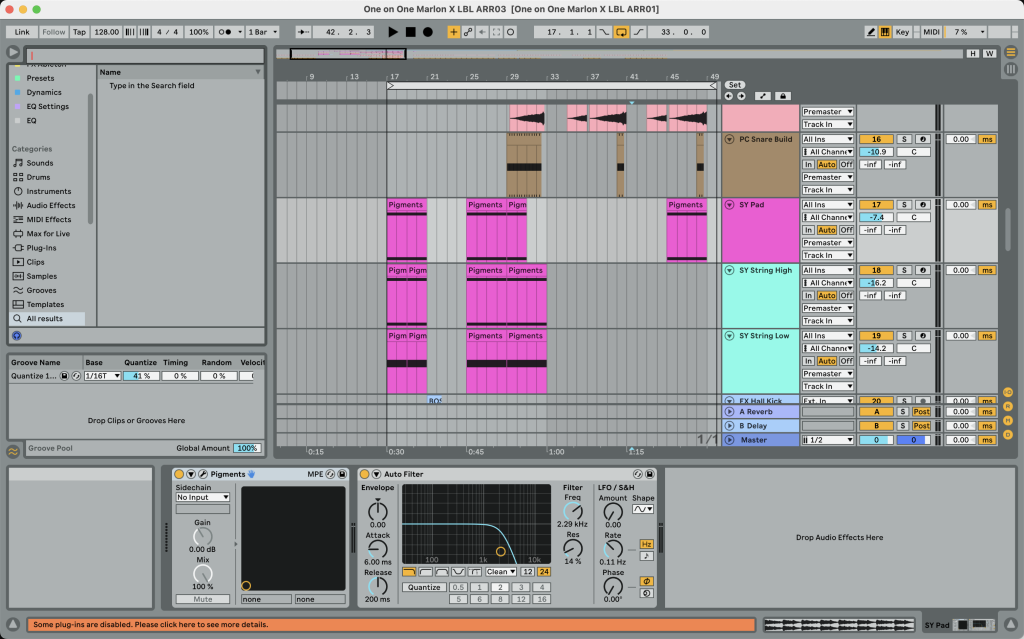Click the Tap tempo button
The width and height of the screenshot is (1024, 639).
pyautogui.click(x=79, y=32)
